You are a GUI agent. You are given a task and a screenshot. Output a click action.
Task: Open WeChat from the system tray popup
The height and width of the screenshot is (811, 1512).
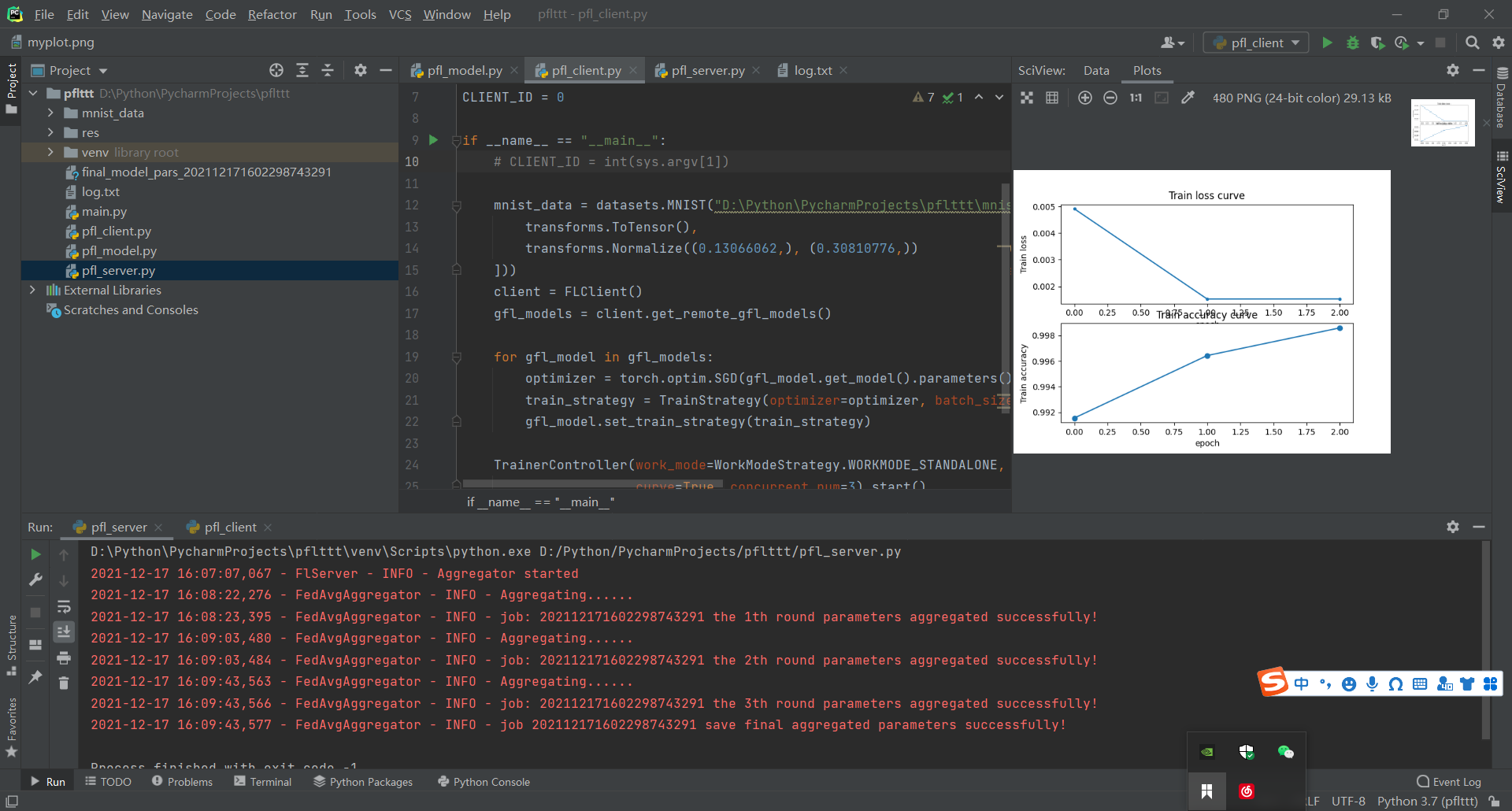point(1285,752)
